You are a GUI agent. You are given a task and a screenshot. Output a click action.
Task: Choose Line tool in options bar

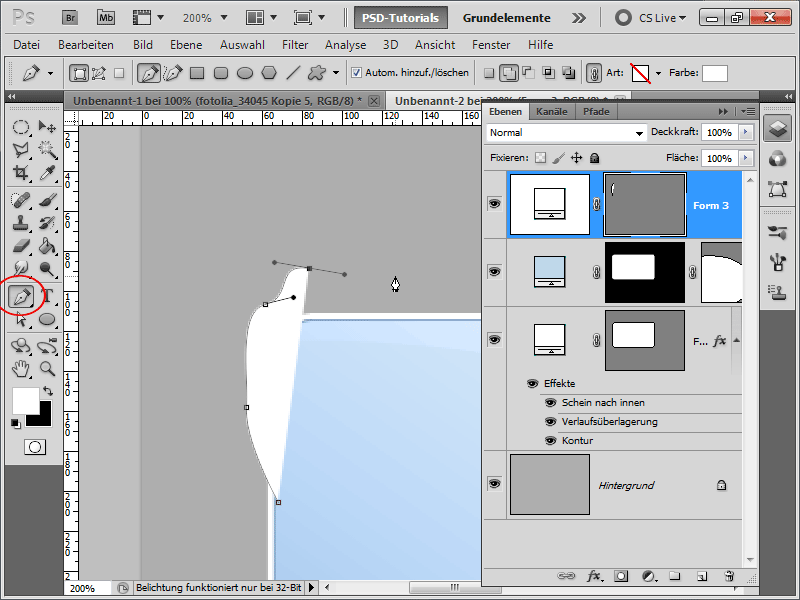point(293,73)
